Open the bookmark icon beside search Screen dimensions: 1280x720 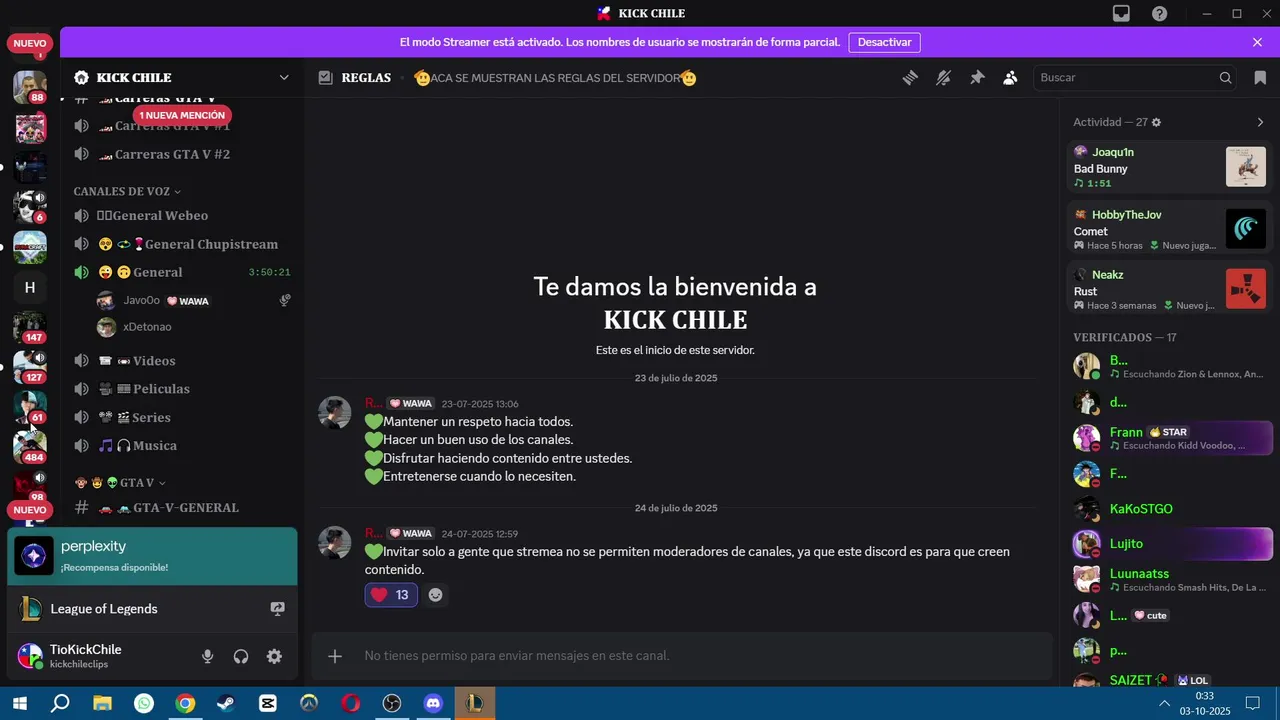pyautogui.click(x=1260, y=78)
